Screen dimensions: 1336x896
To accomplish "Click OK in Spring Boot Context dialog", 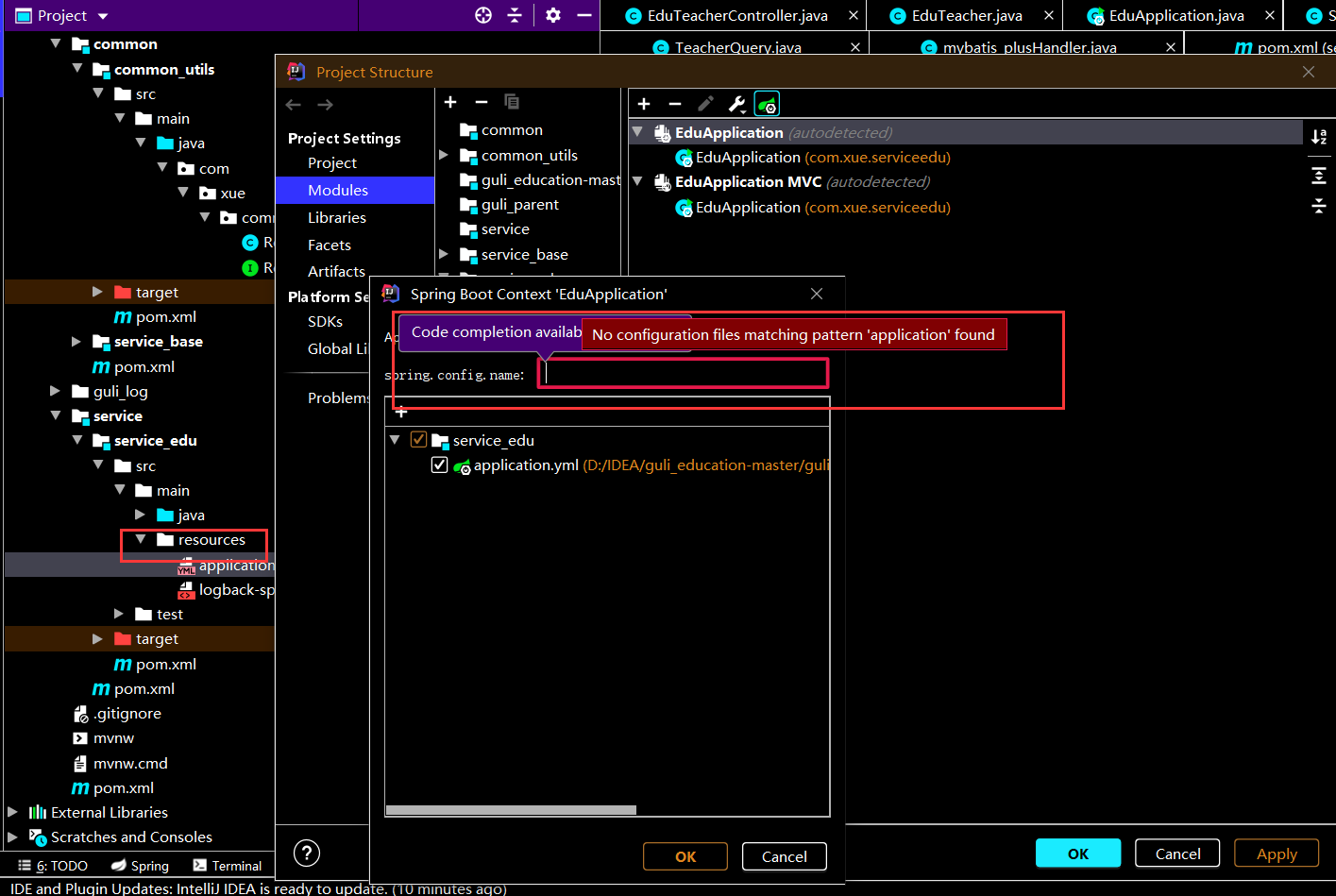I will [685, 856].
